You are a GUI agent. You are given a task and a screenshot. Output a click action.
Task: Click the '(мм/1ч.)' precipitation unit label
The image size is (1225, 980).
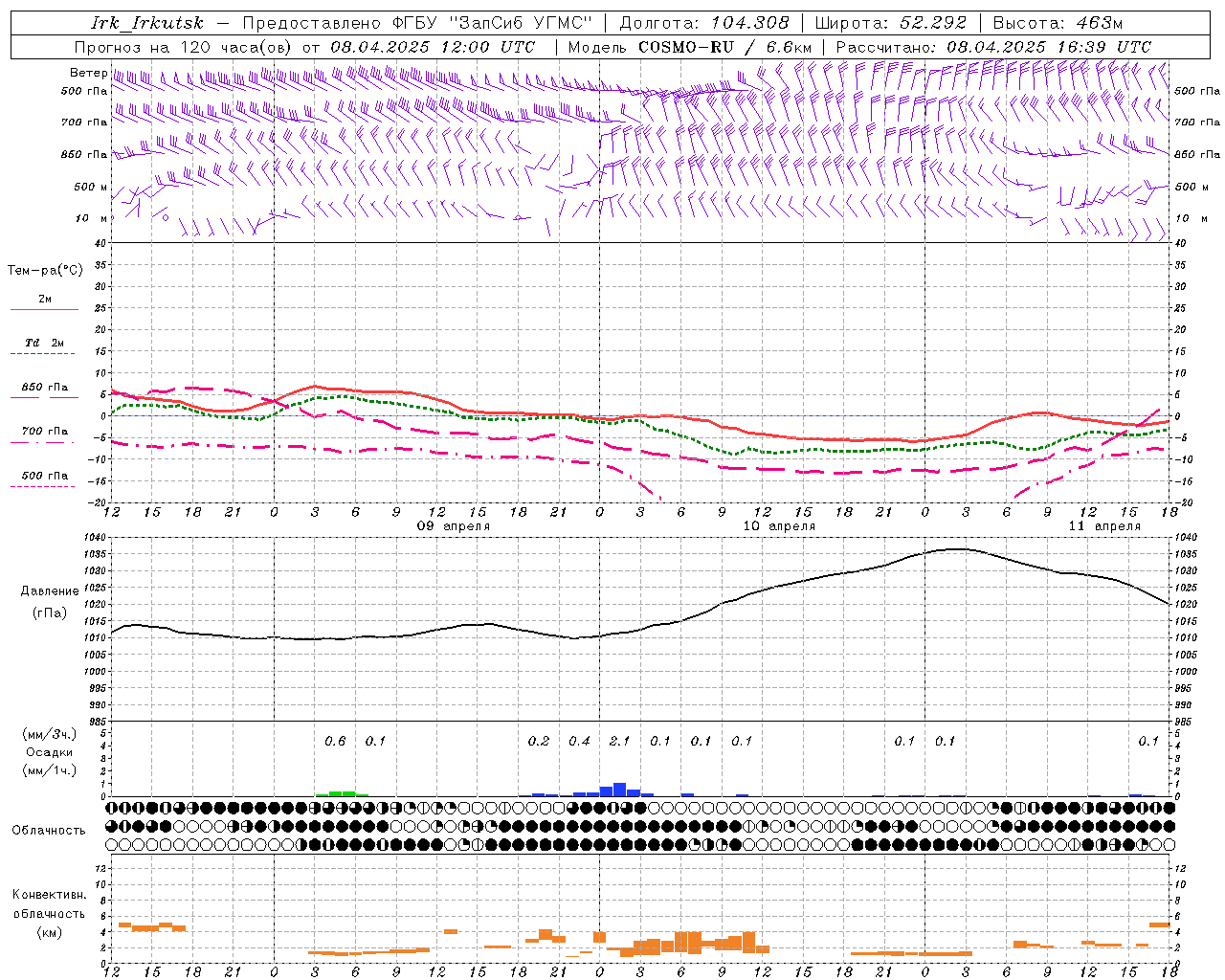[x=50, y=770]
